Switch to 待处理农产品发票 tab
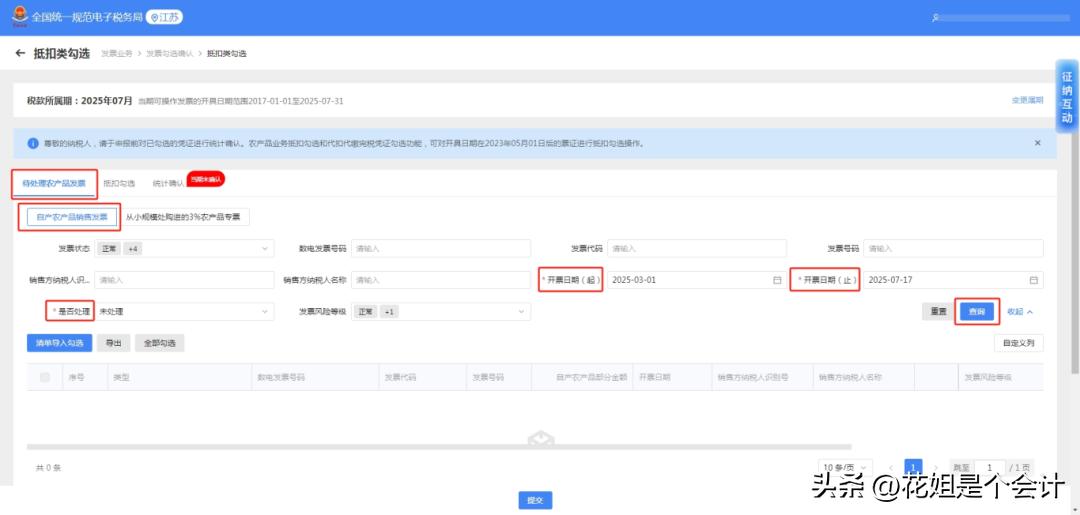The image size is (1080, 515). (x=54, y=184)
